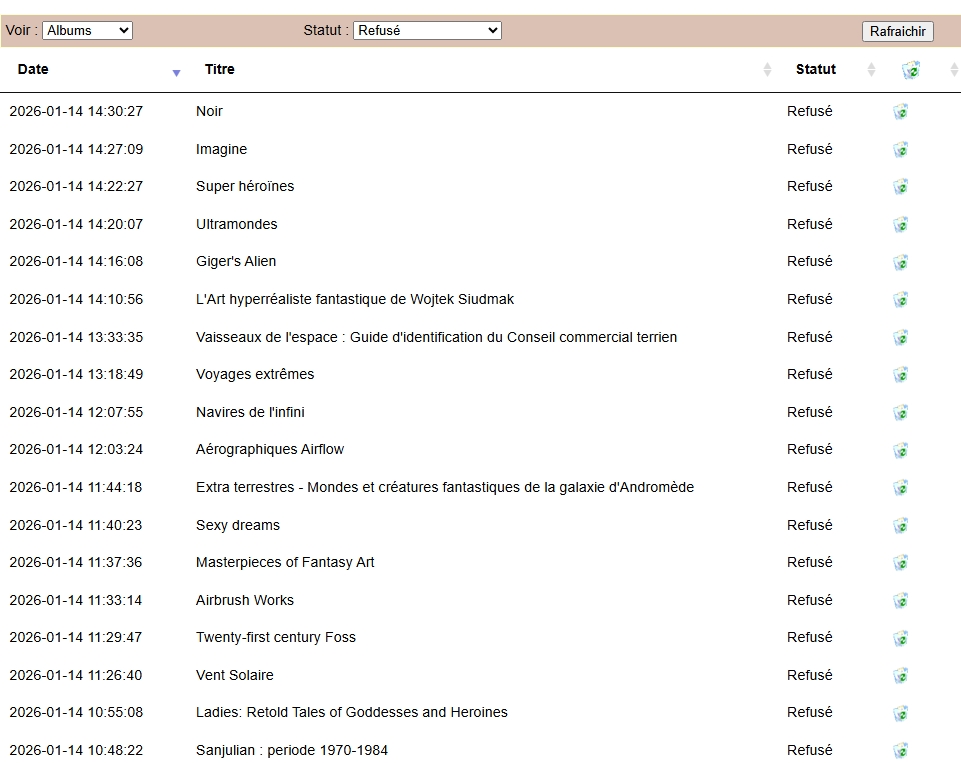Click the date 2026-01-14 12:07:55
This screenshot has width=961, height=763.
76,412
